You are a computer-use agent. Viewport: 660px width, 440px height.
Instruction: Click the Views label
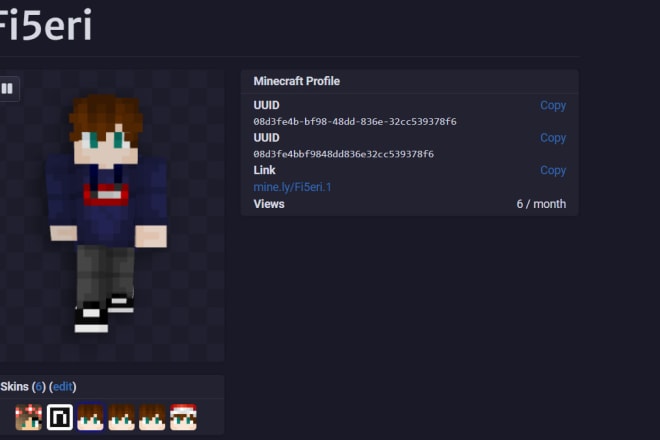click(269, 204)
